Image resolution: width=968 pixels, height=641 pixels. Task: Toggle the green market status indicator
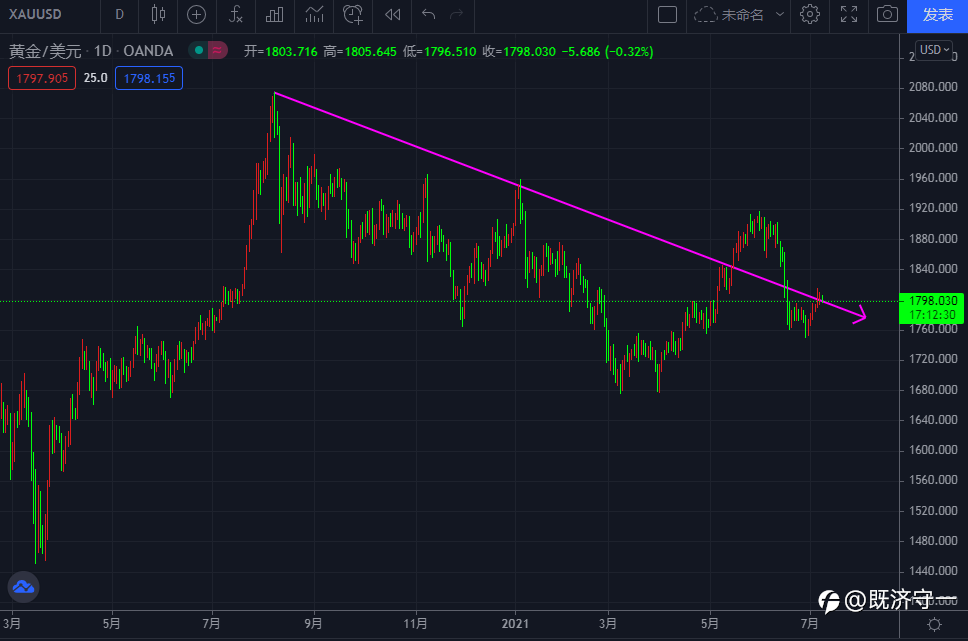tap(198, 51)
